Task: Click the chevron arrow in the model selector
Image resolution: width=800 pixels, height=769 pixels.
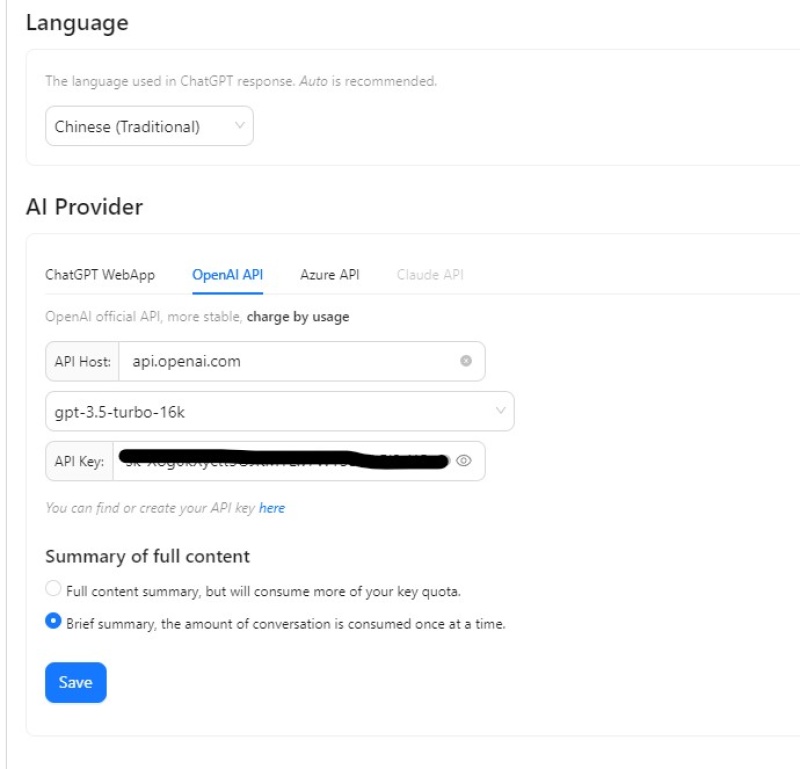Action: coord(500,411)
